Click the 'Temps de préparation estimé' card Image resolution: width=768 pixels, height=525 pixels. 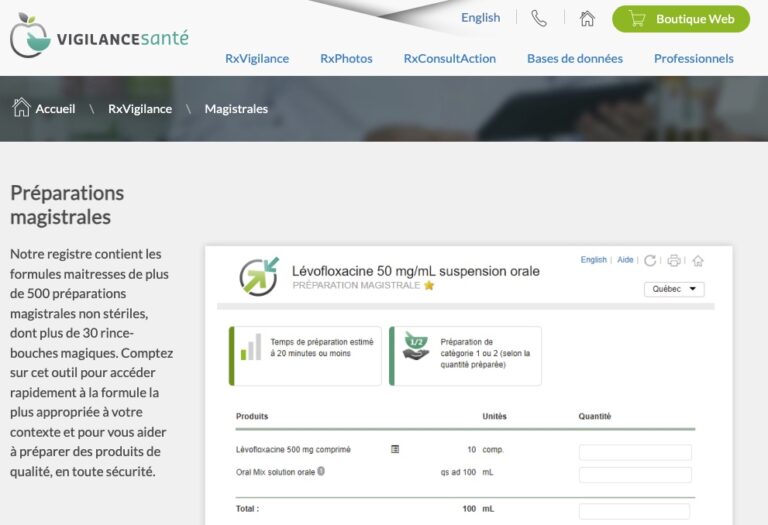[x=305, y=356]
